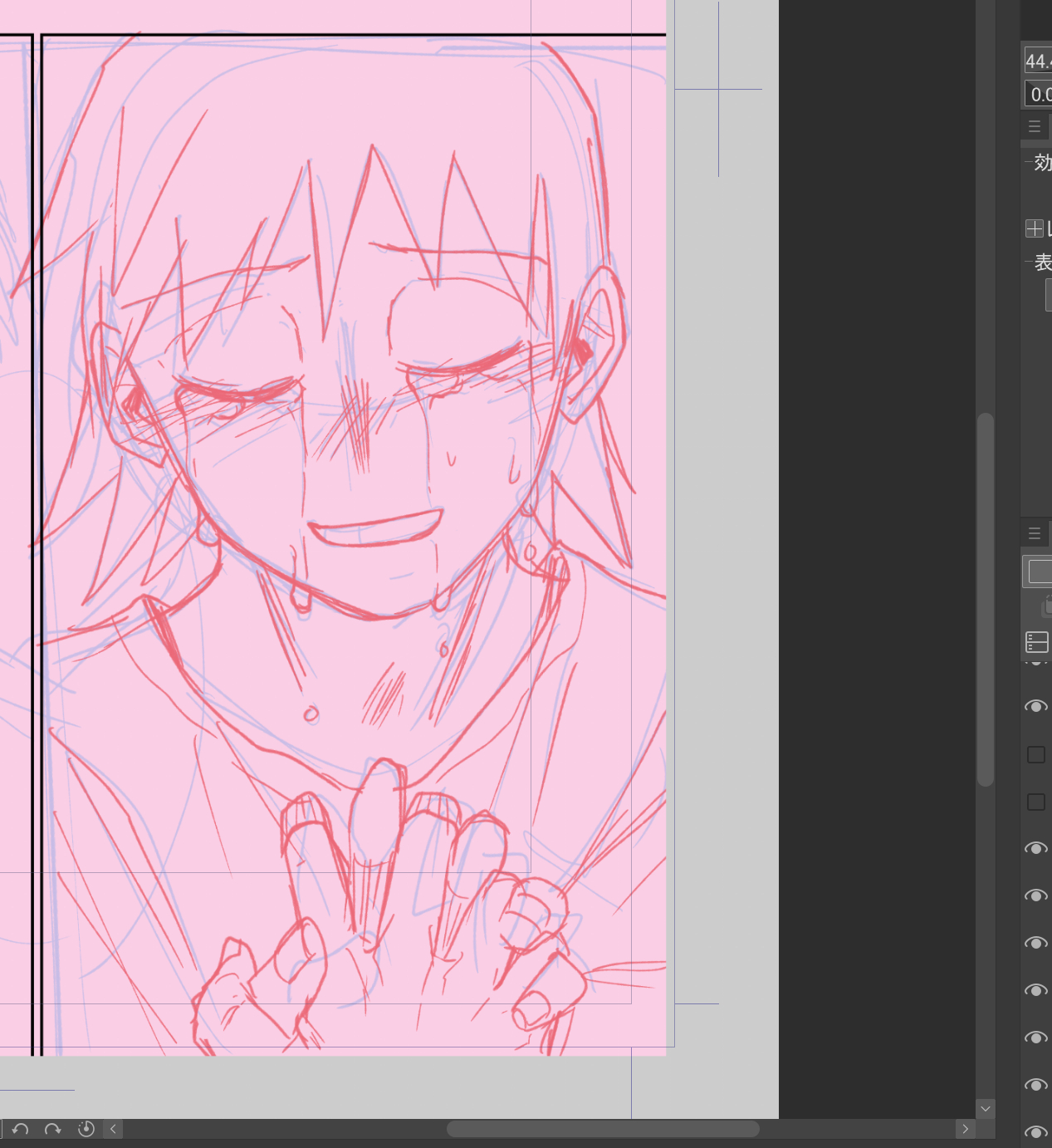
Task: Open the hamburger menu of the upper property panel
Action: 1035,127
